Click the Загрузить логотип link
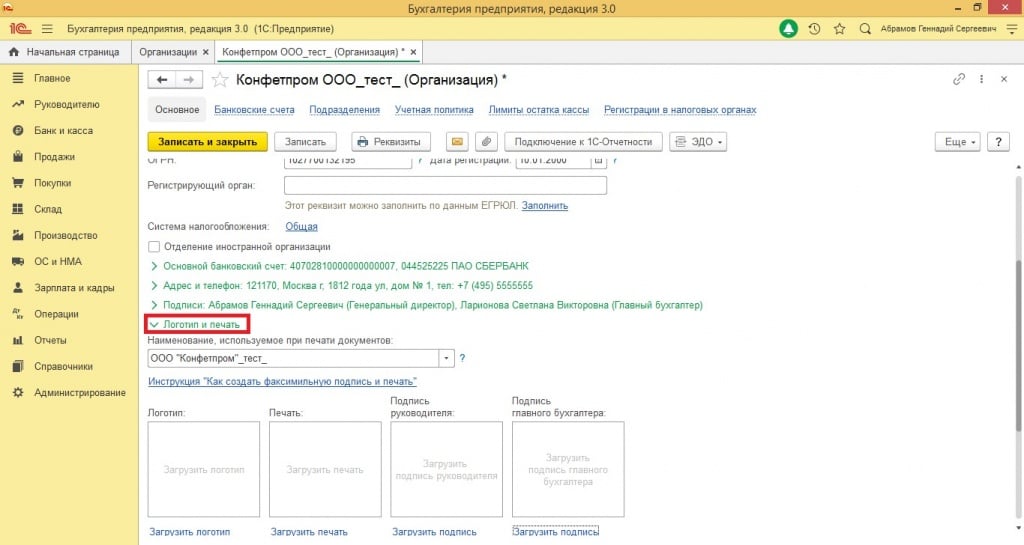The image size is (1024, 545). tap(189, 532)
